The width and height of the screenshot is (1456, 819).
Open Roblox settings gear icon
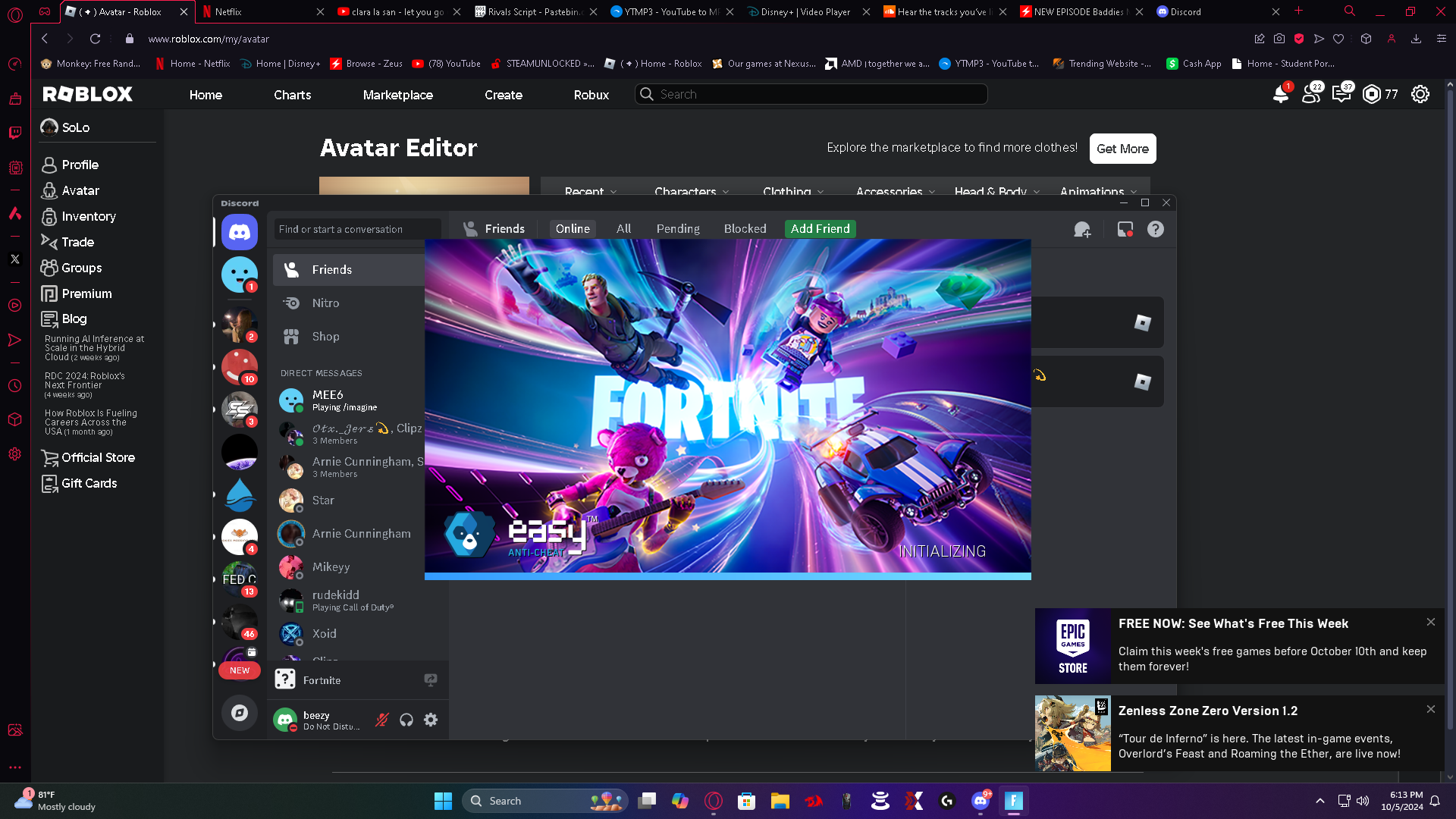(x=1420, y=94)
